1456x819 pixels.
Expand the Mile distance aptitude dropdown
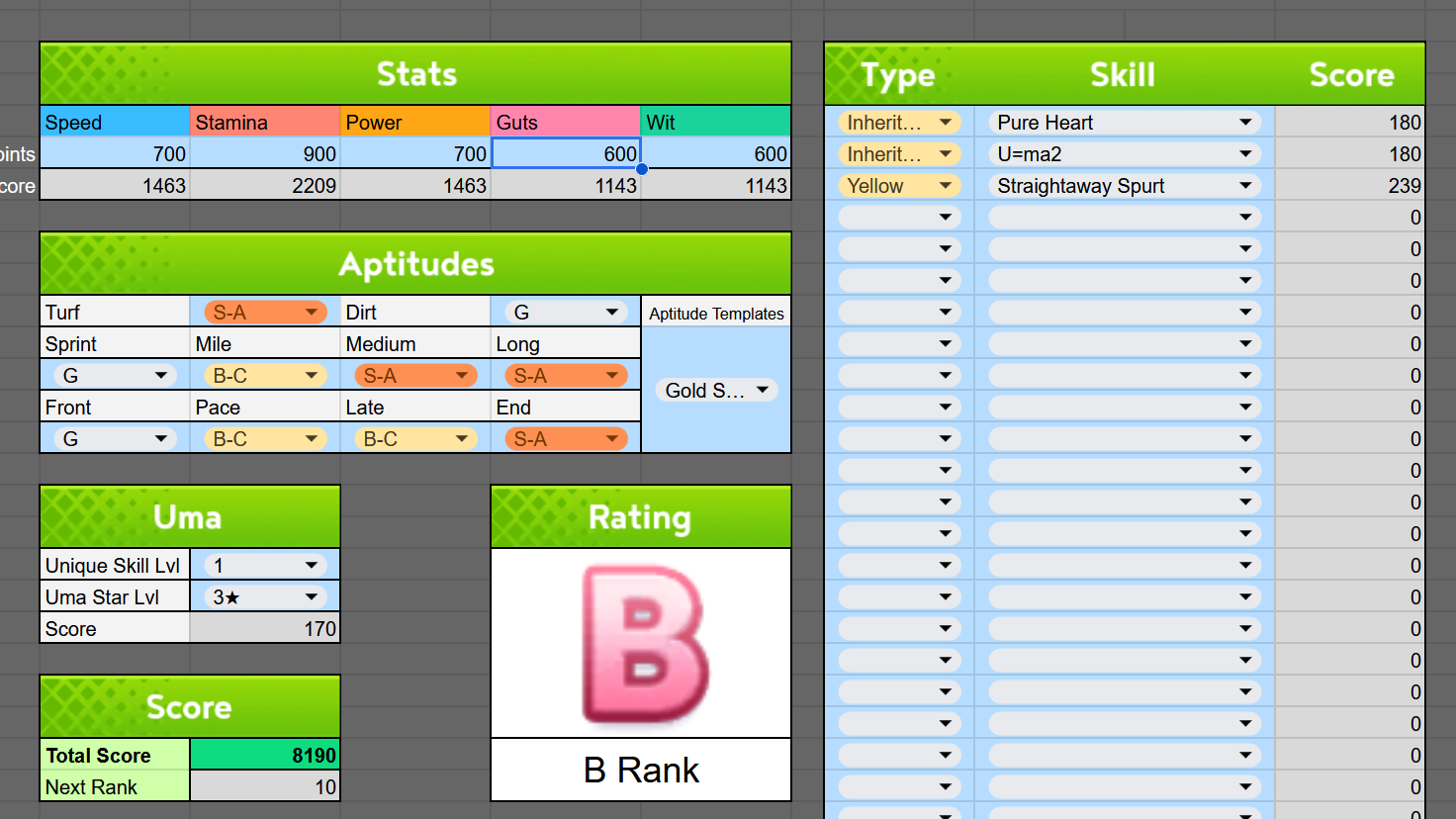pyautogui.click(x=265, y=376)
